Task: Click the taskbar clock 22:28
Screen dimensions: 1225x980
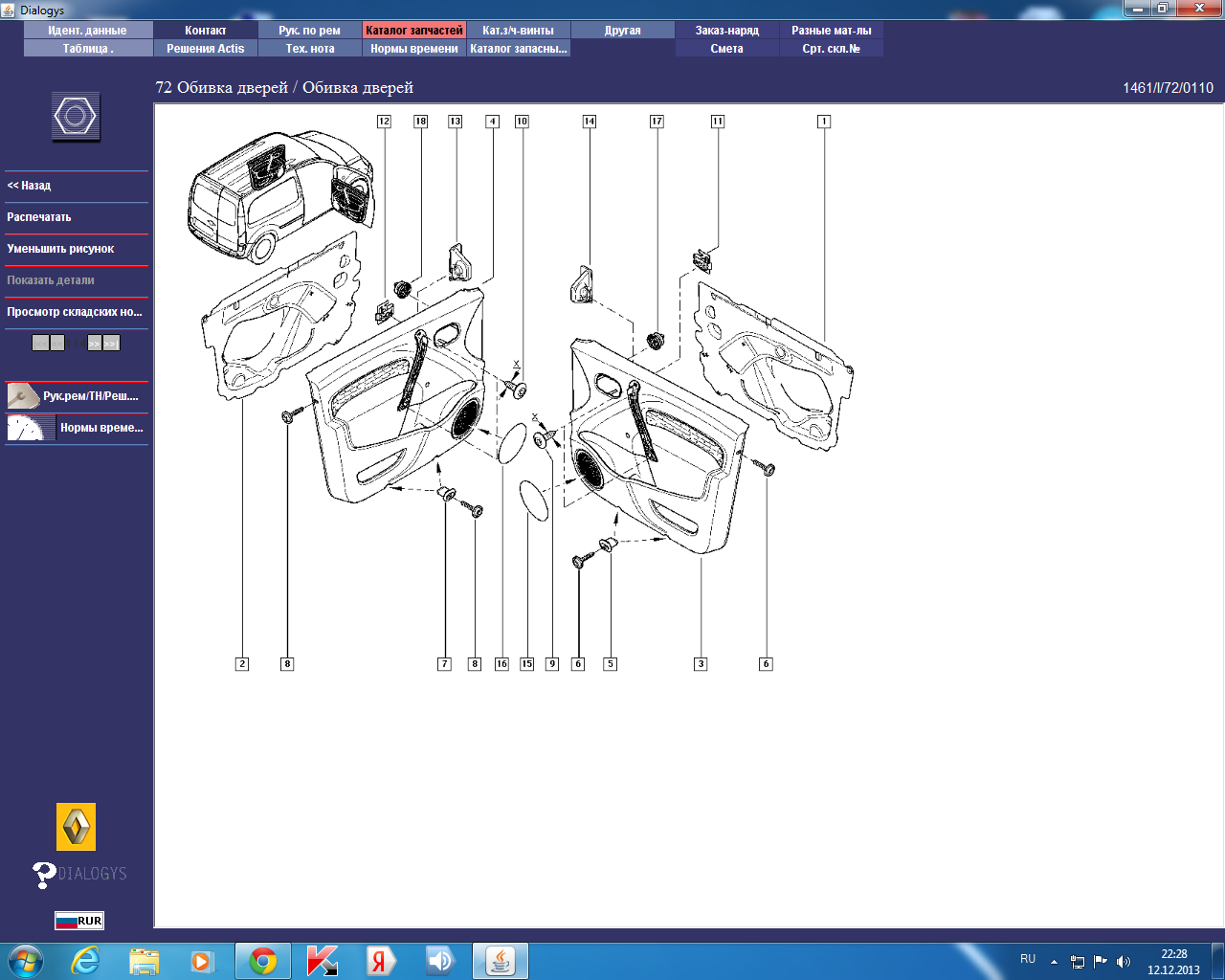Action: point(1173,954)
